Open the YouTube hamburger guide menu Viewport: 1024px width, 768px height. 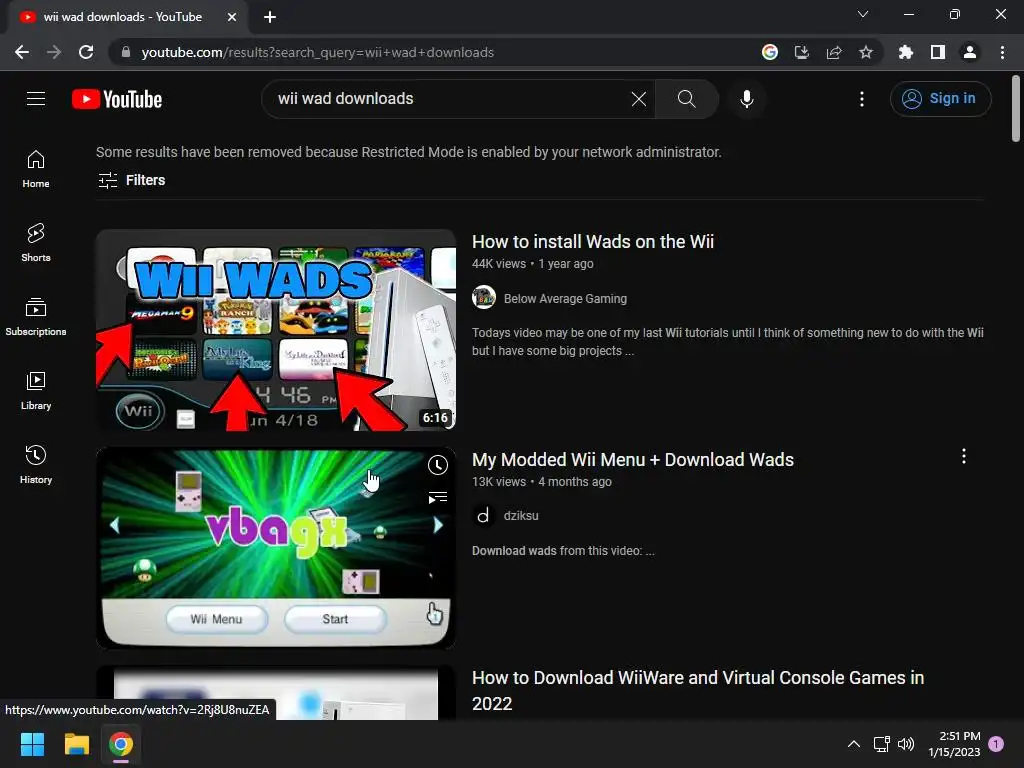coord(36,99)
